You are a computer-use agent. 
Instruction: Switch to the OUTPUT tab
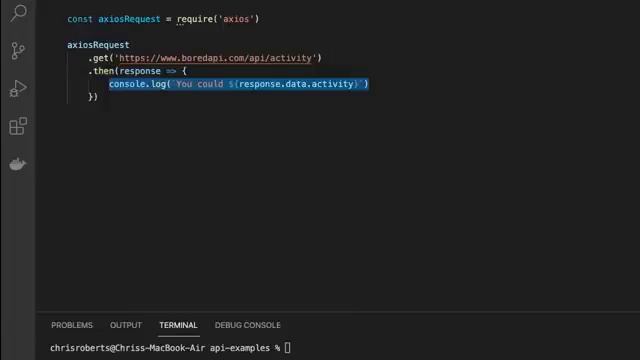pos(126,325)
